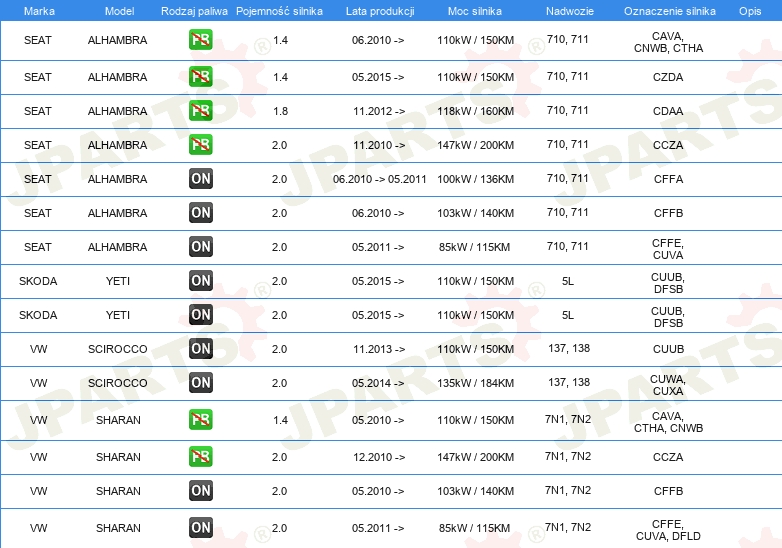Select the 'CAVA, CNWB, CTHA' engine codes cell
This screenshot has height=548, width=782.
pyautogui.click(x=668, y=42)
